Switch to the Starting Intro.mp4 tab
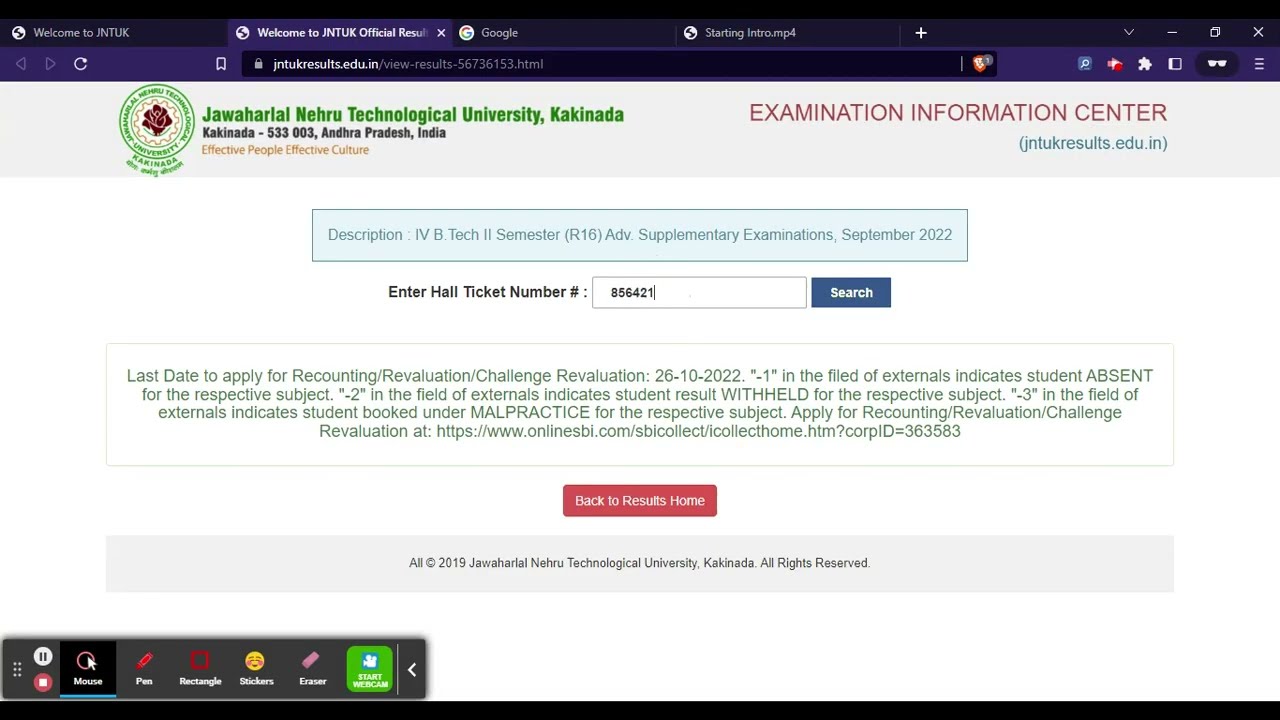 coord(786,33)
